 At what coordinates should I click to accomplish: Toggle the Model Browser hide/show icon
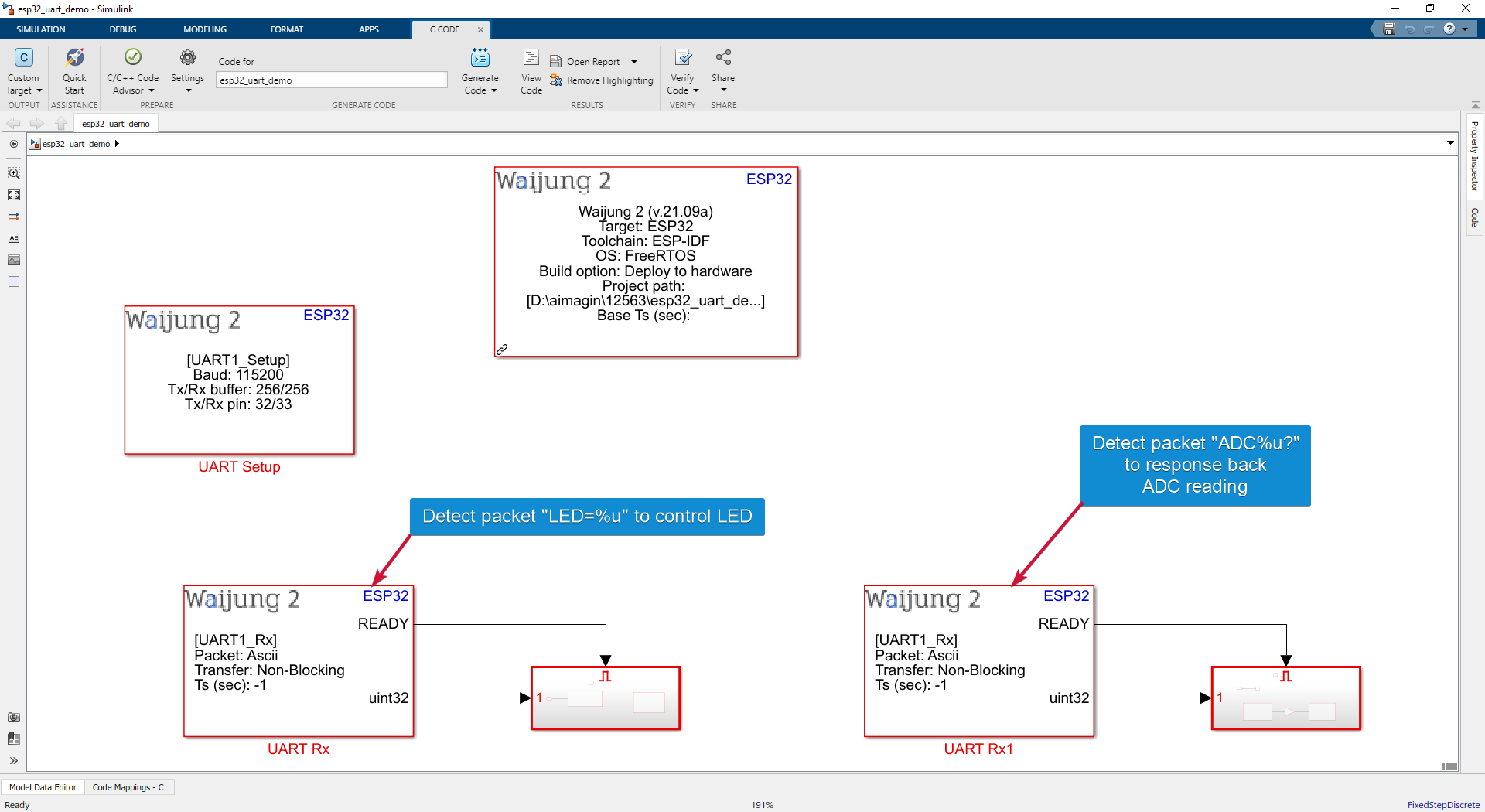point(14,144)
